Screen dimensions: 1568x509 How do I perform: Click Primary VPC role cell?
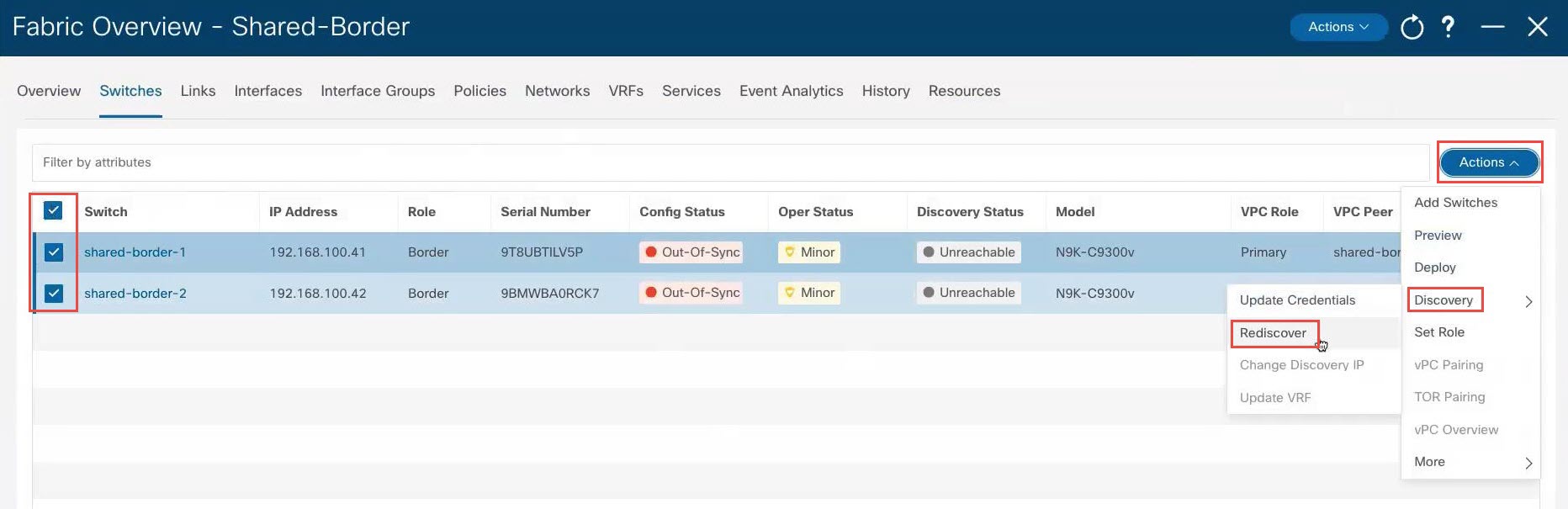(x=1263, y=252)
